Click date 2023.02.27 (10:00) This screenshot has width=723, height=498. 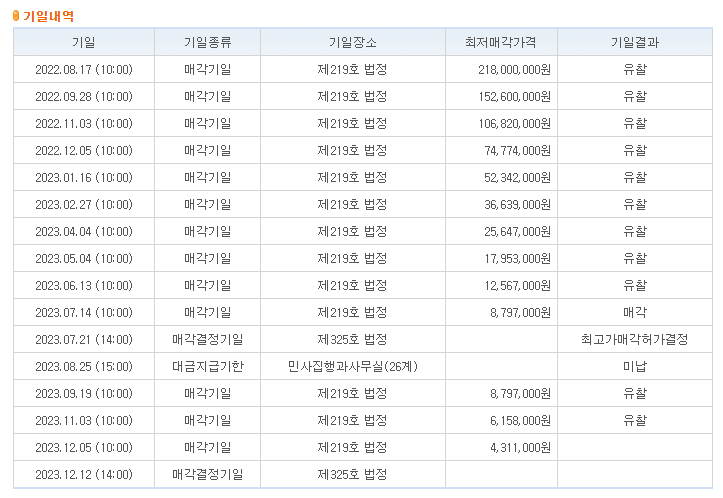pos(84,204)
